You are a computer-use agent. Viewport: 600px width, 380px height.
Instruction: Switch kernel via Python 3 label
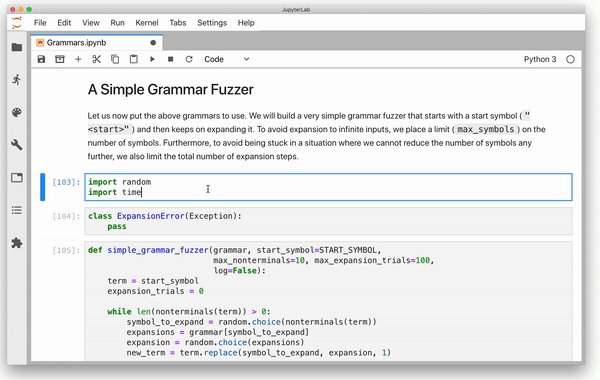(x=540, y=59)
